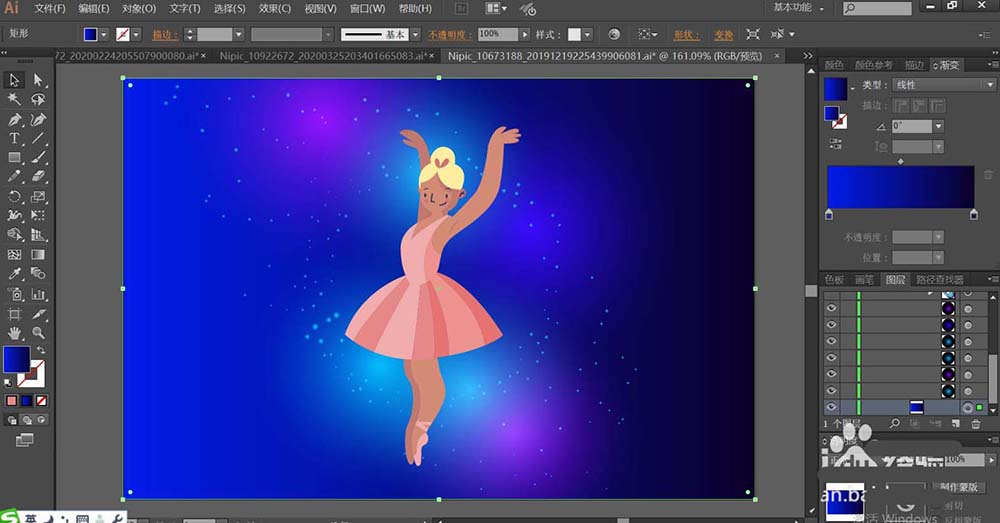Open the 效果(C) menu
Viewport: 1000px width, 523px height.
point(273,9)
